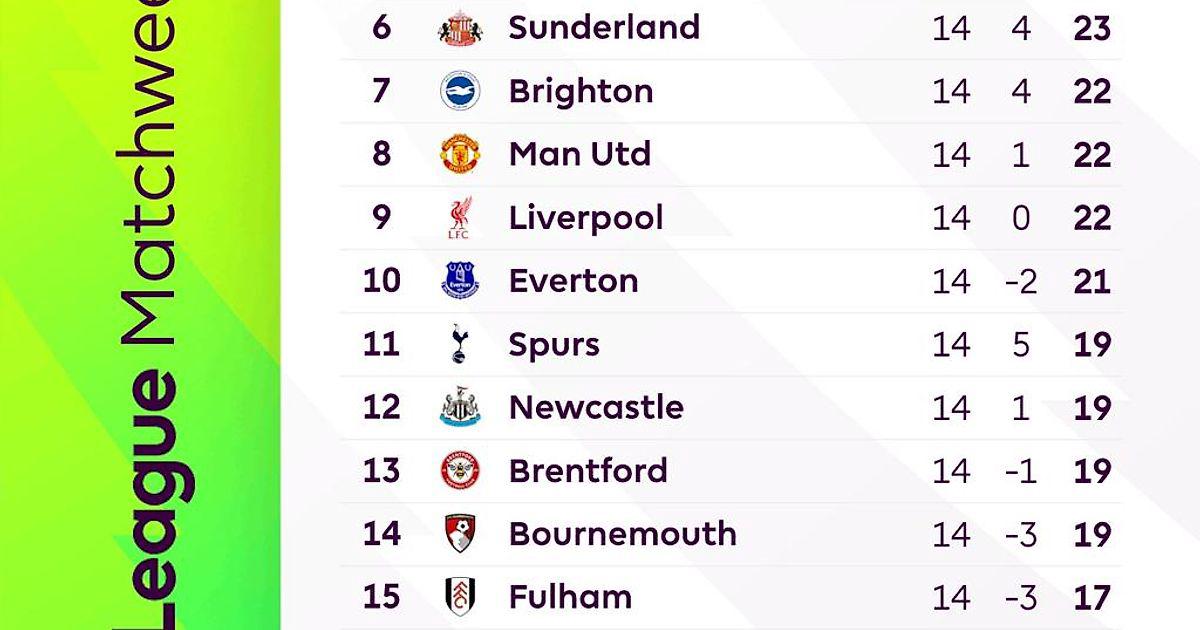Click the Brentford bee badge

pyautogui.click(x=461, y=471)
